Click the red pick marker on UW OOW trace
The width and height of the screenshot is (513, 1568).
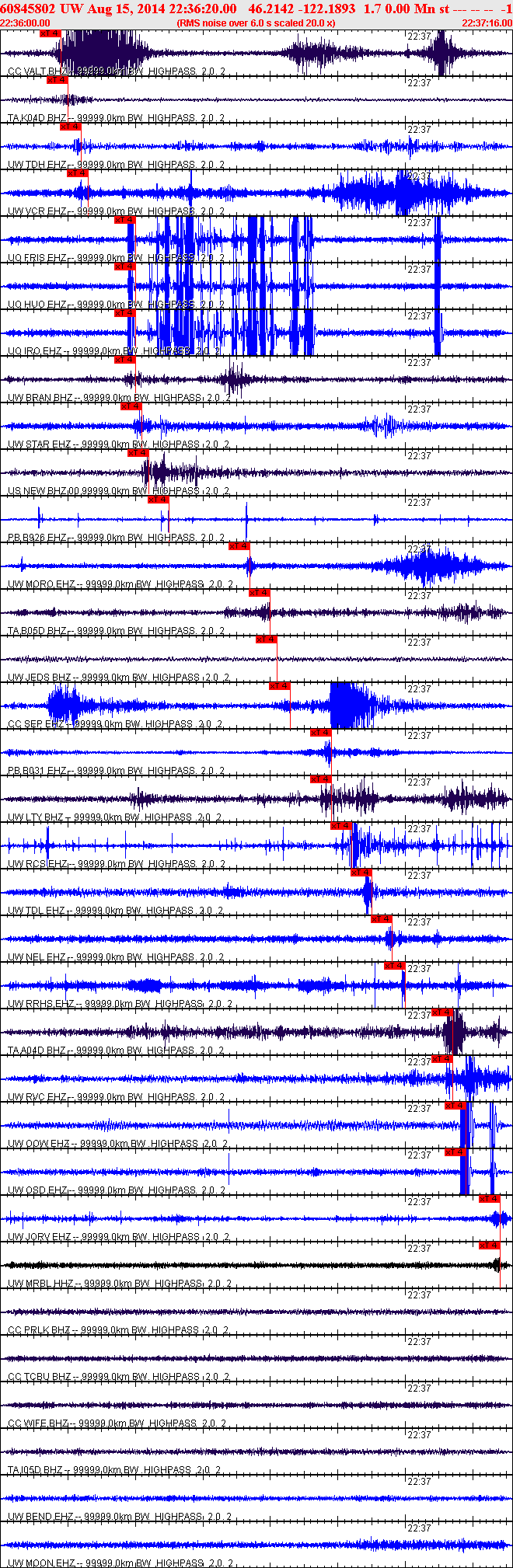(x=455, y=1106)
